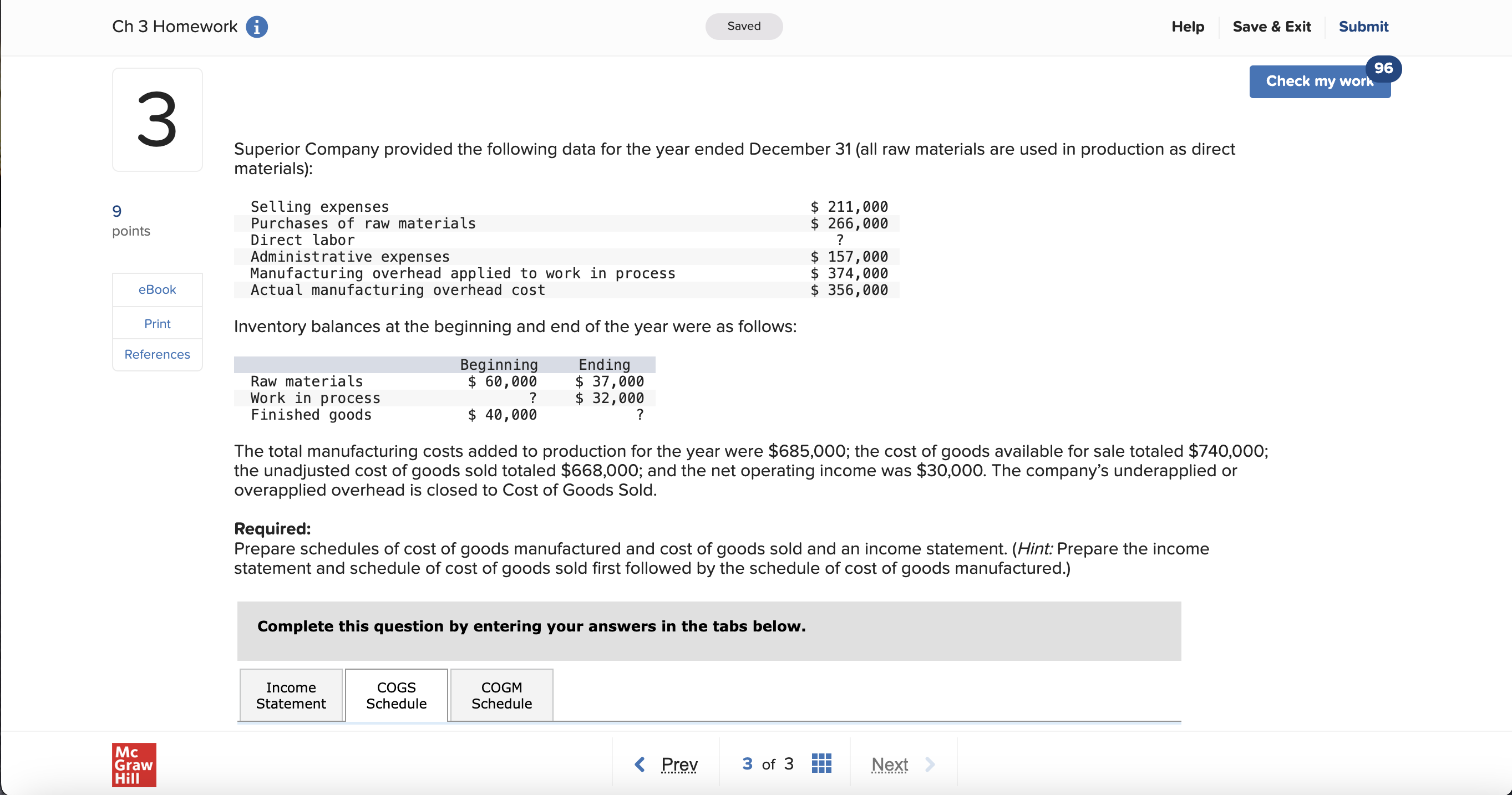Click the Next arrow chevron
This screenshot has height=795, width=1512.
(x=930, y=764)
